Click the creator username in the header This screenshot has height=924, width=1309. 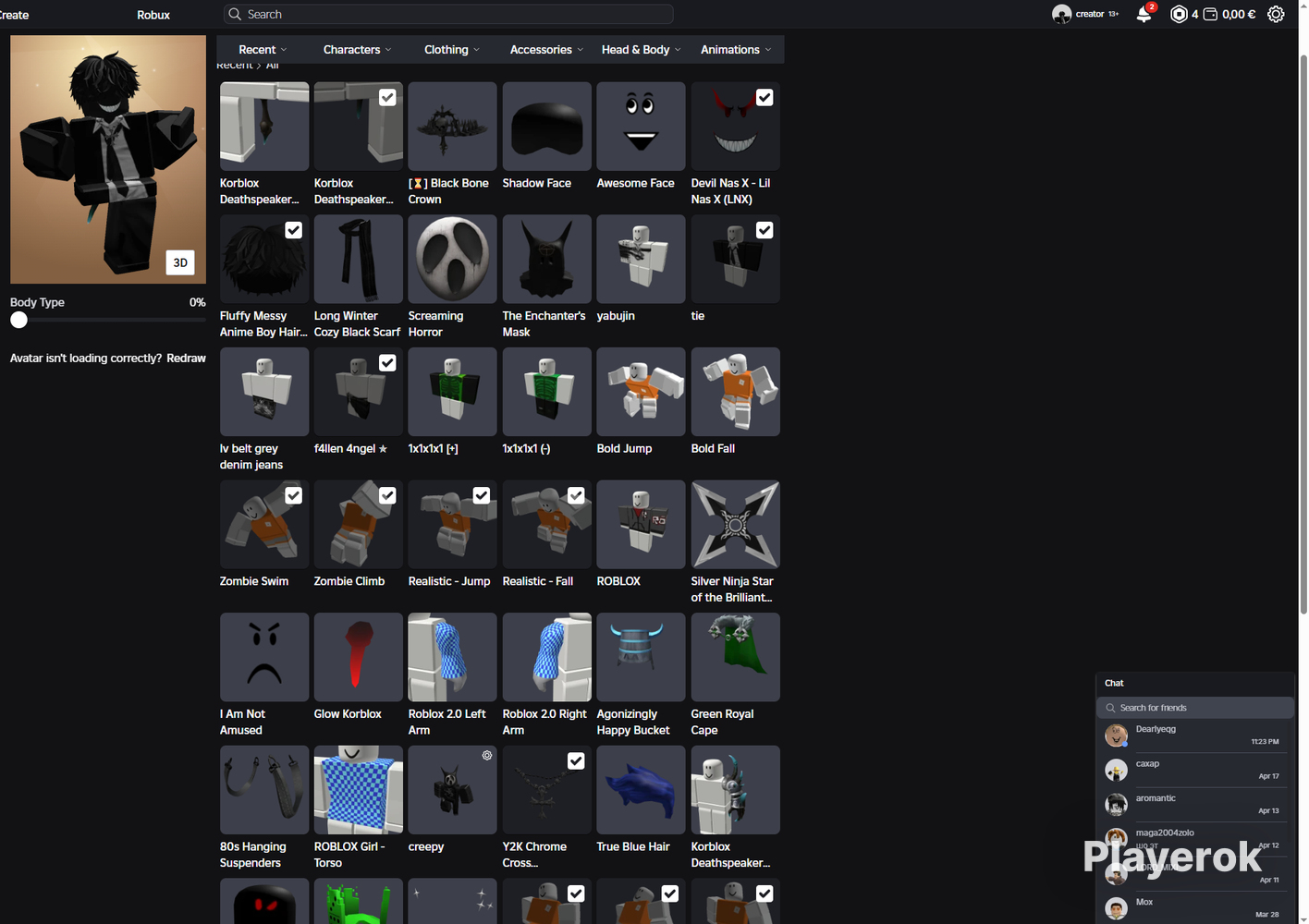pyautogui.click(x=1090, y=14)
